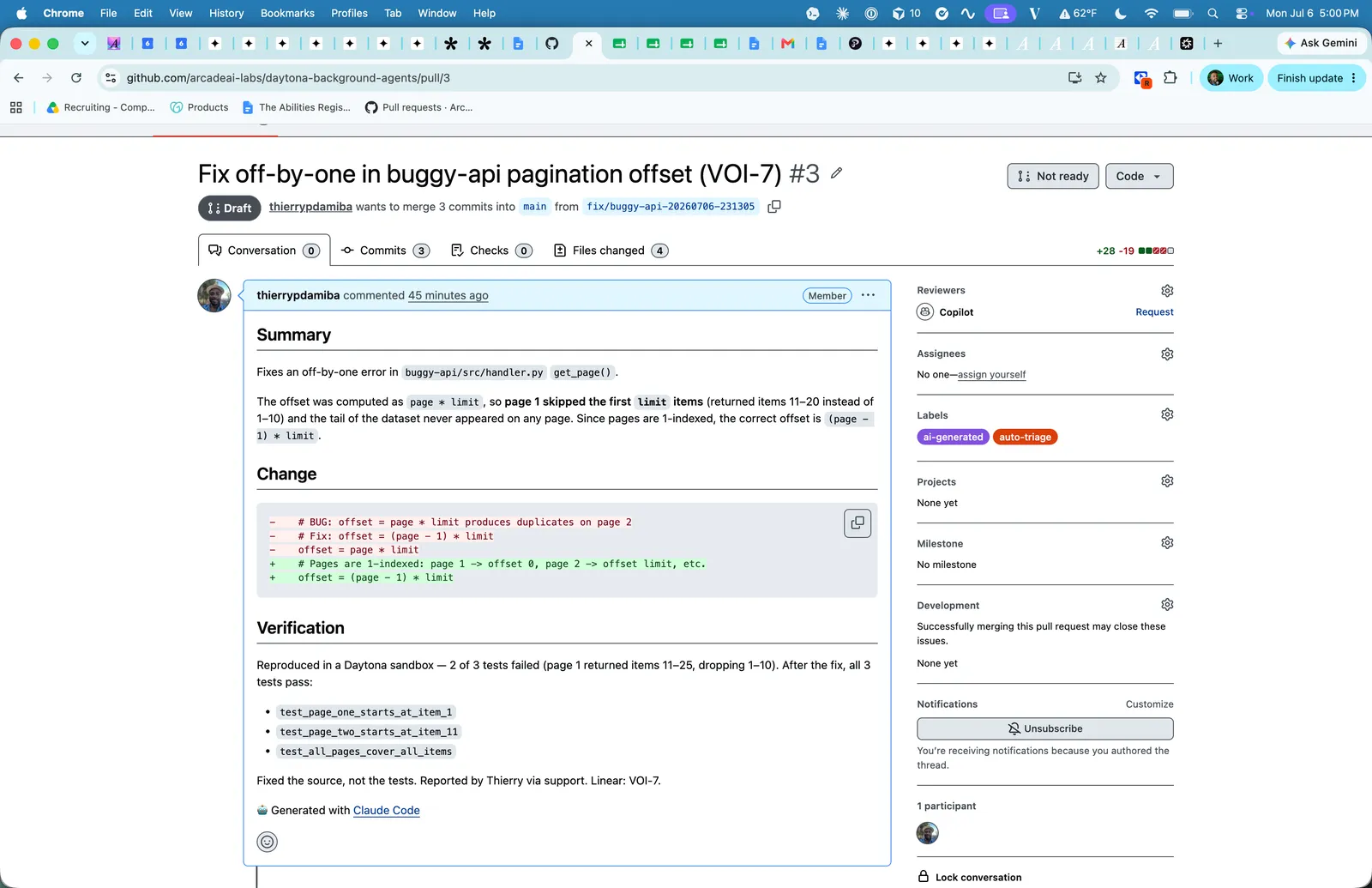View site information icon in address bar
Image resolution: width=1372 pixels, height=888 pixels.
pyautogui.click(x=111, y=78)
